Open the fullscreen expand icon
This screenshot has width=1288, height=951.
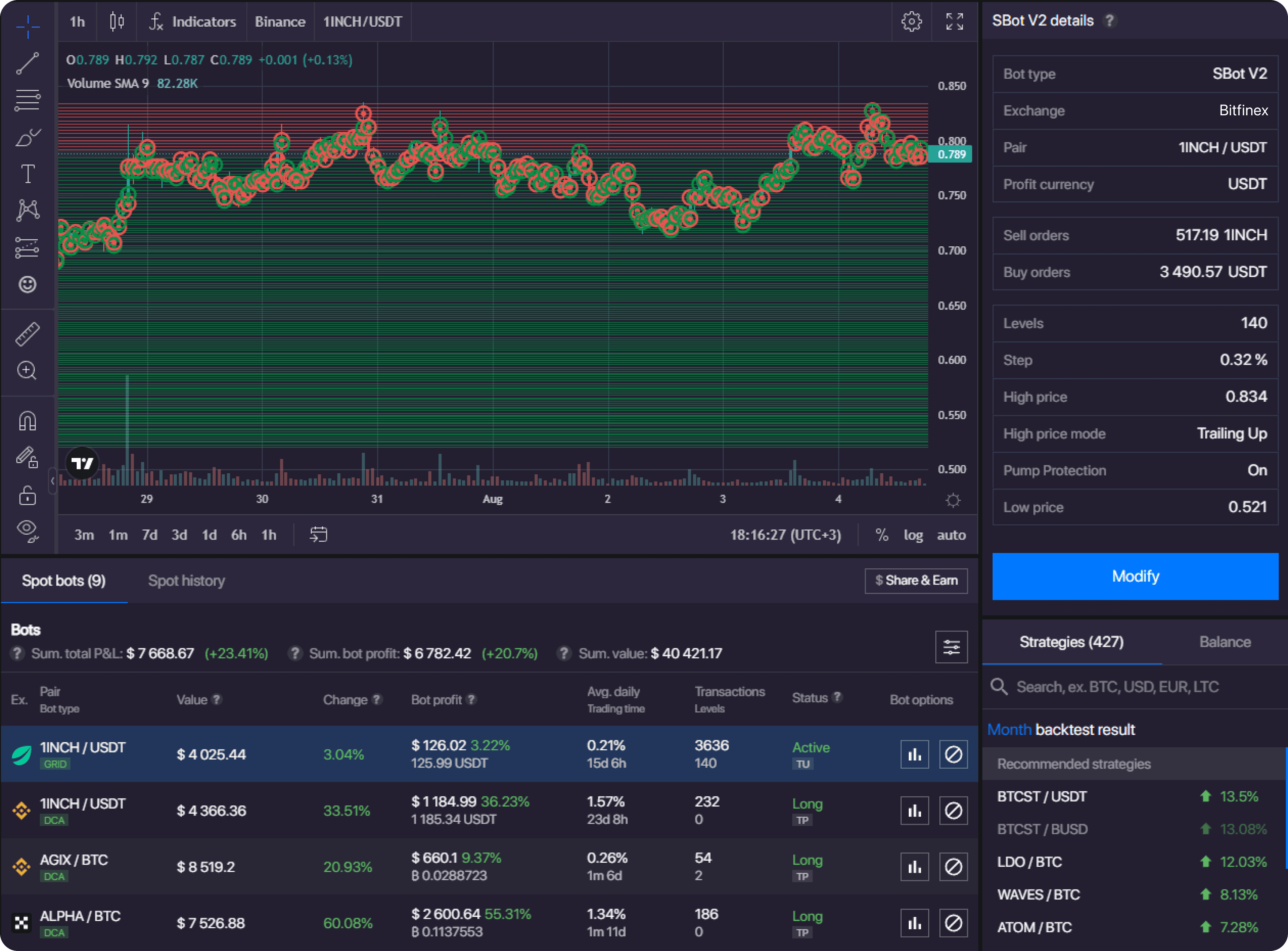955,20
